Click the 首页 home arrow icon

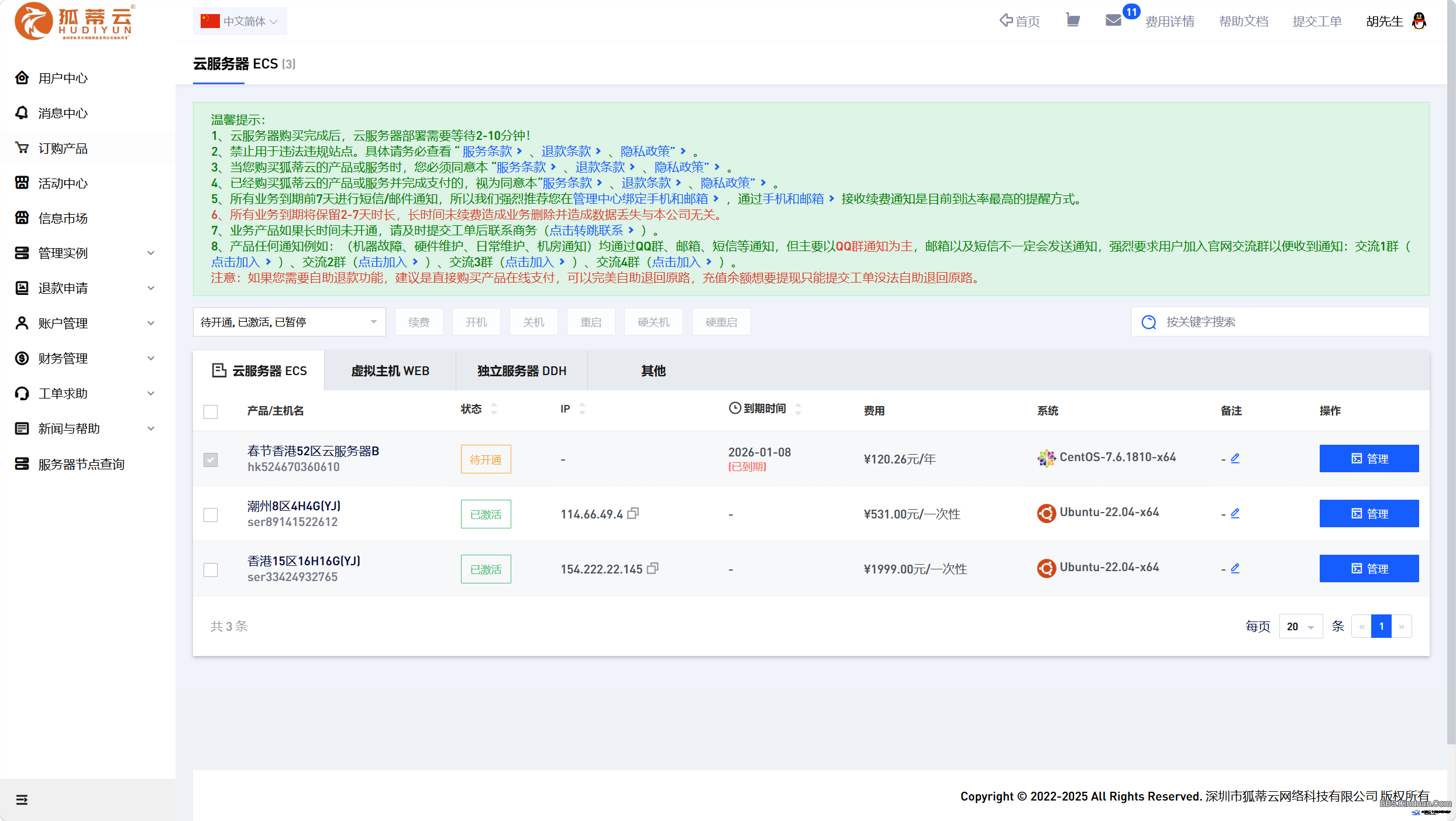(x=1006, y=20)
